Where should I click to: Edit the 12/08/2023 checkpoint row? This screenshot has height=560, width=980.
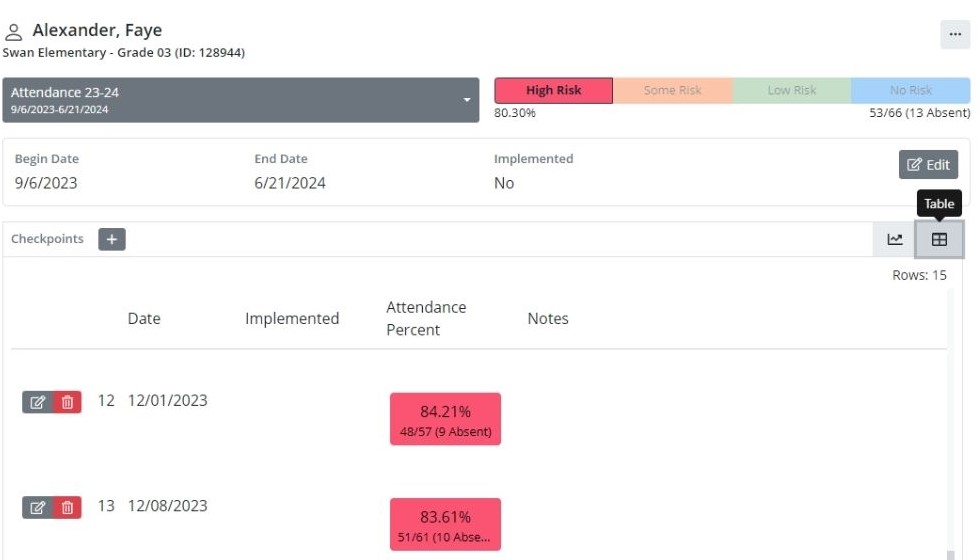click(x=38, y=507)
